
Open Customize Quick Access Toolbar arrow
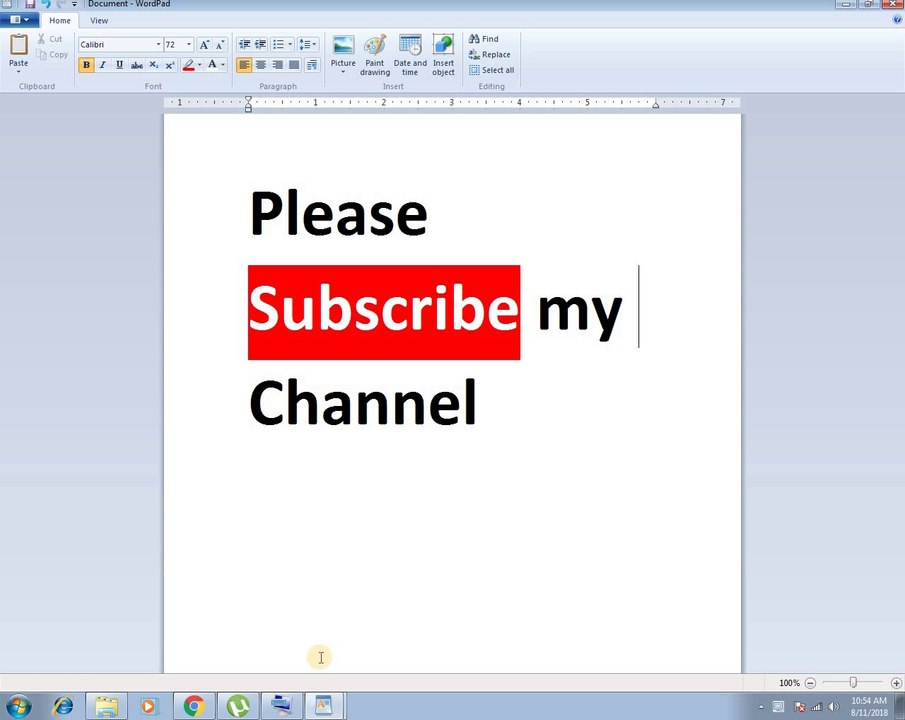tap(74, 4)
